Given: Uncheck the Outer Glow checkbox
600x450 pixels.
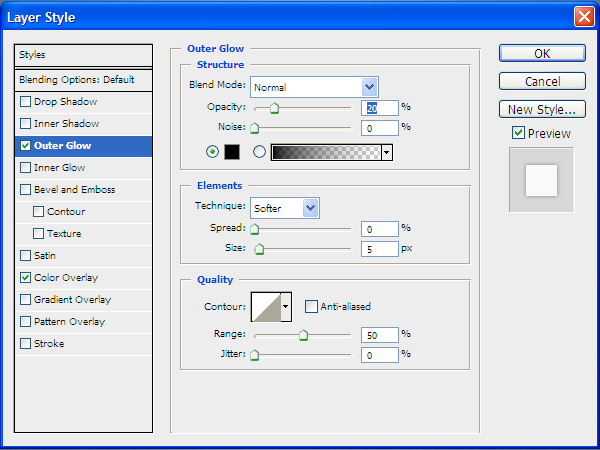Looking at the screenshot, I should (x=25, y=146).
